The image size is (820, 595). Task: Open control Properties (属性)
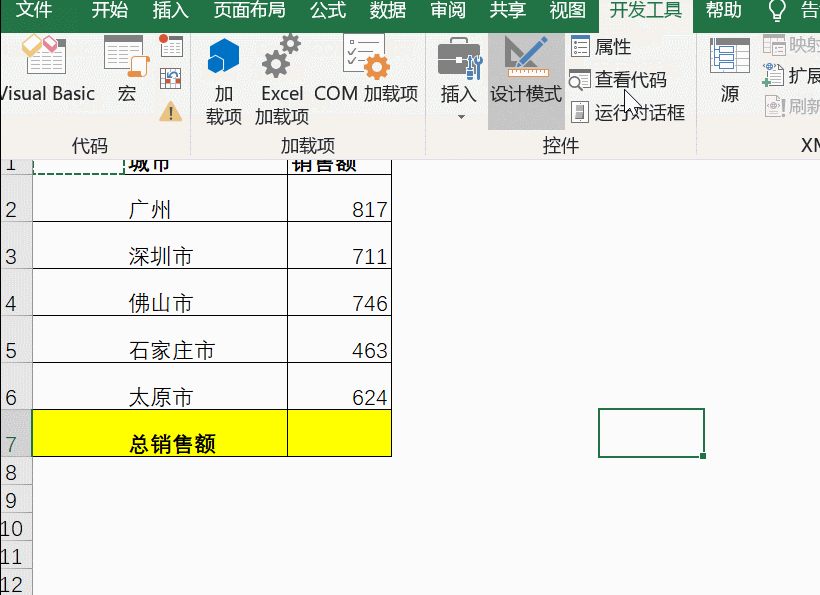(x=601, y=47)
